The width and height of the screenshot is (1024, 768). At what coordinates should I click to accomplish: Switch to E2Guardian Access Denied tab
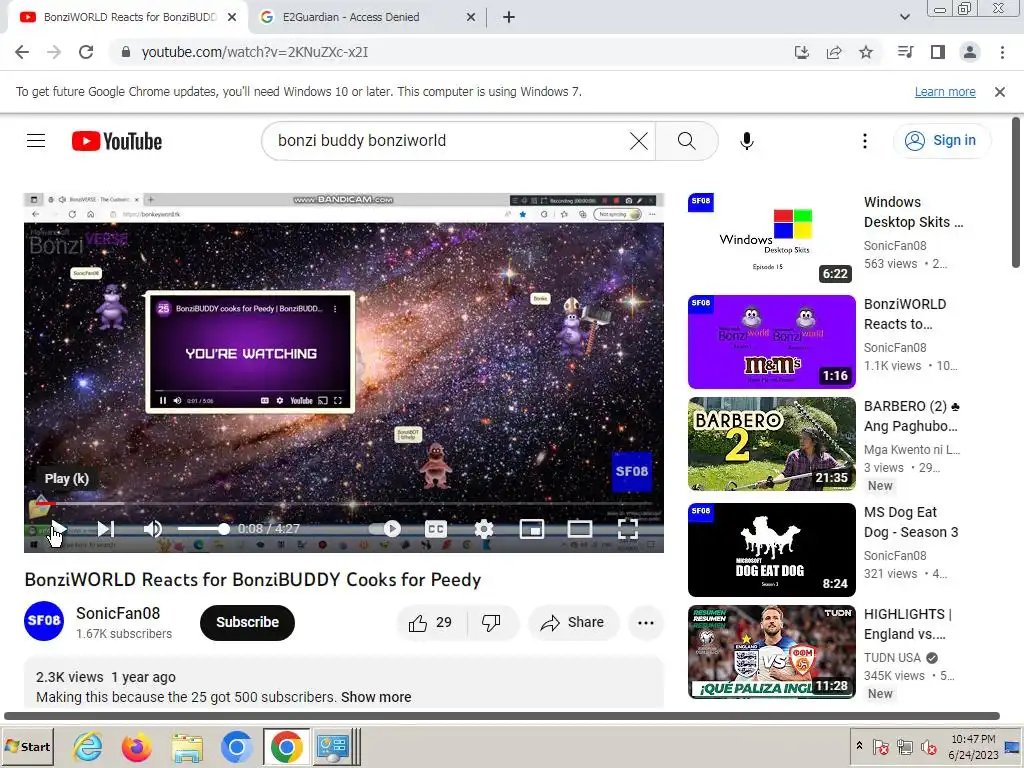click(x=368, y=17)
